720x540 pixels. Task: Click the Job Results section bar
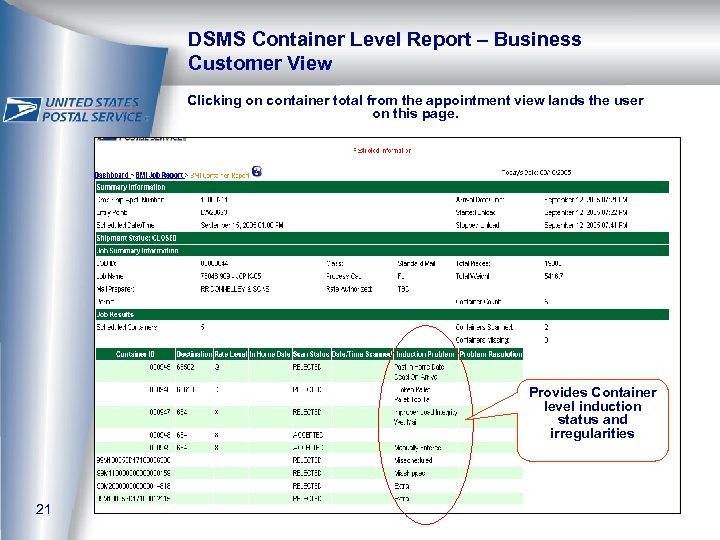382,315
